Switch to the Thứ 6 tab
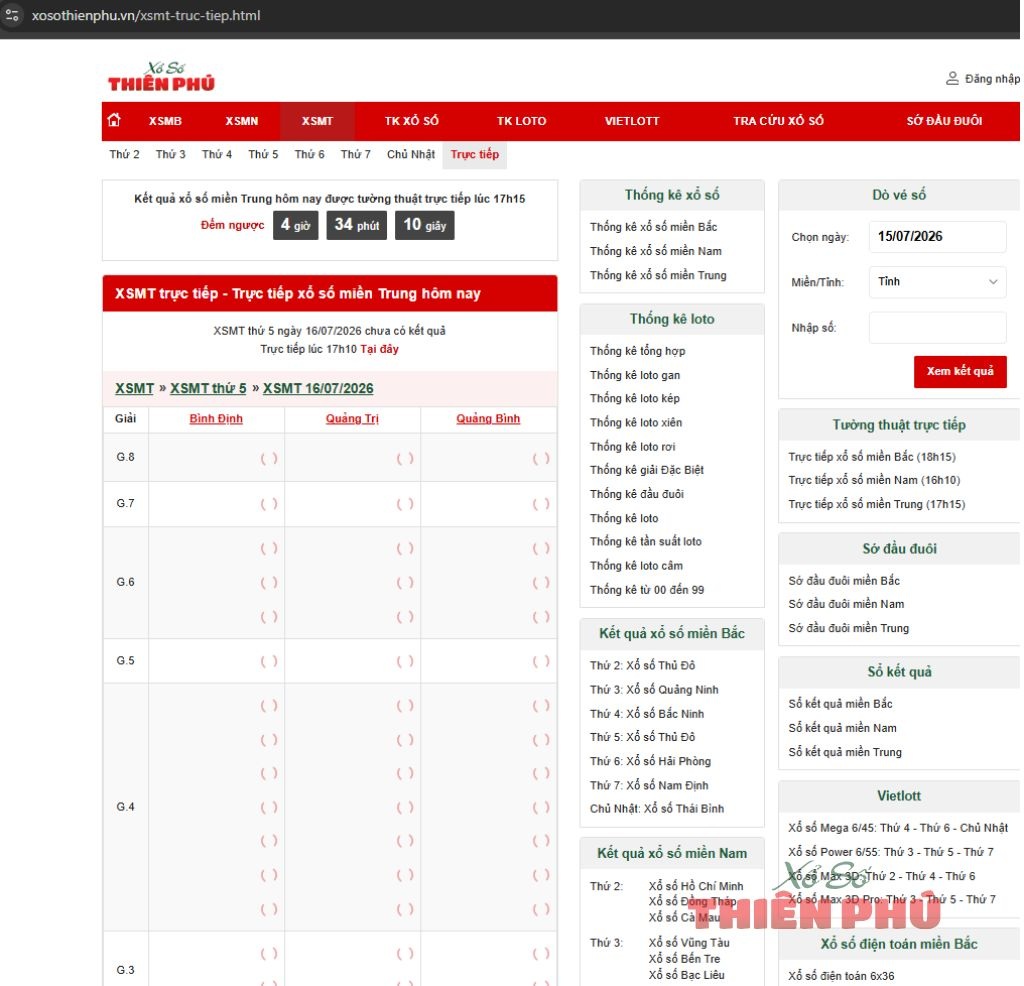This screenshot has height=986, width=1024. coord(310,154)
